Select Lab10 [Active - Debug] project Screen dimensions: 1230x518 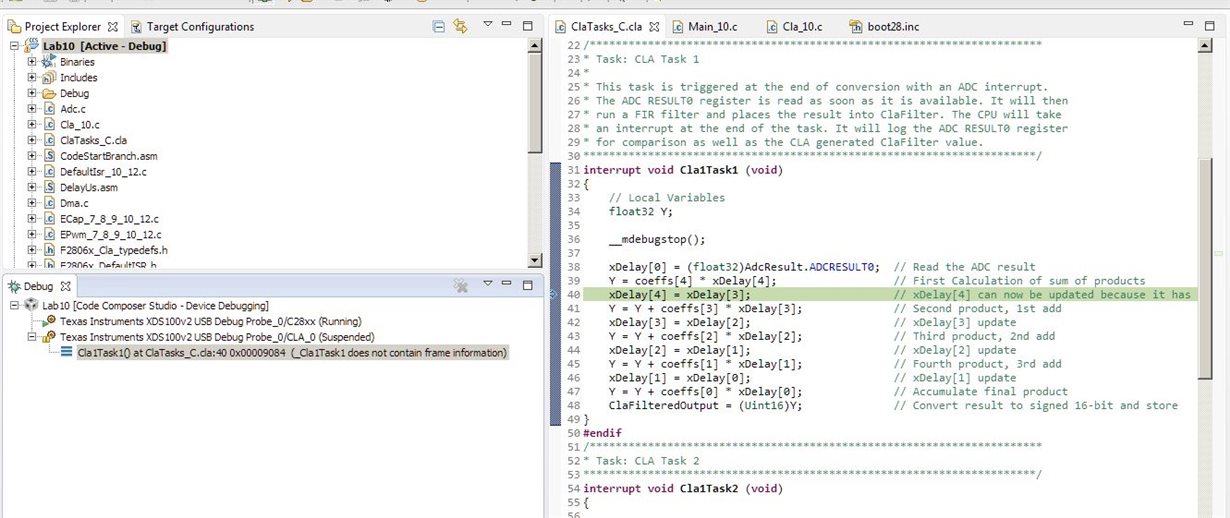click(x=104, y=46)
